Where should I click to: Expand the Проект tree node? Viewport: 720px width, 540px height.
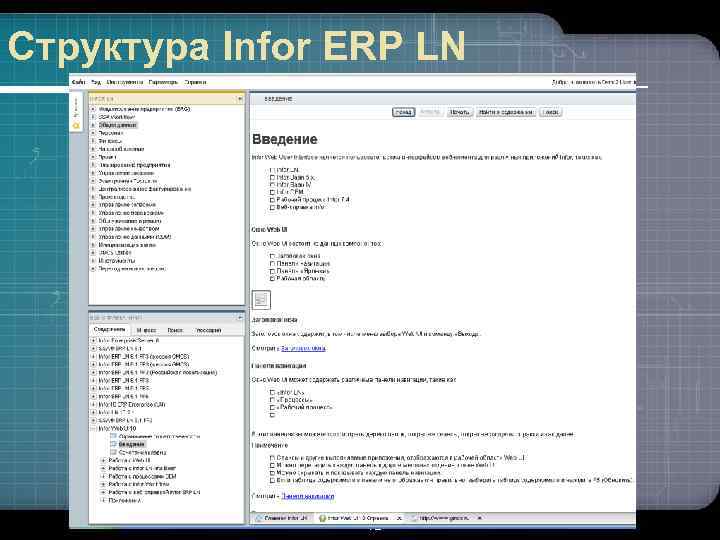(93, 157)
